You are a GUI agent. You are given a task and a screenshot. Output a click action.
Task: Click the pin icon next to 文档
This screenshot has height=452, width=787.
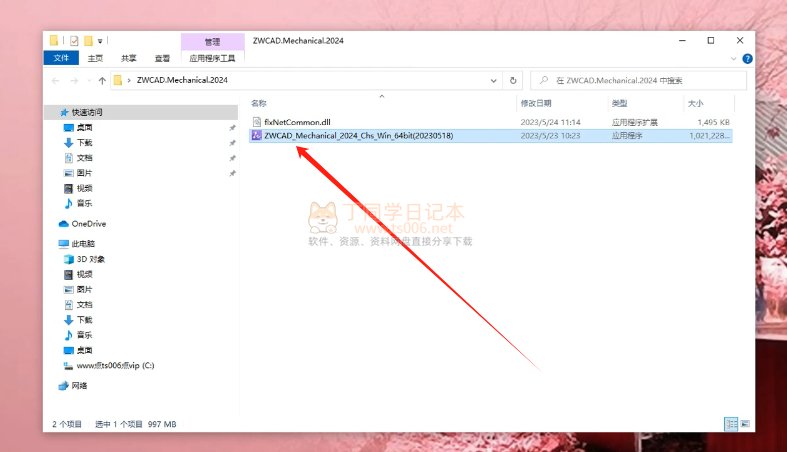[x=232, y=158]
